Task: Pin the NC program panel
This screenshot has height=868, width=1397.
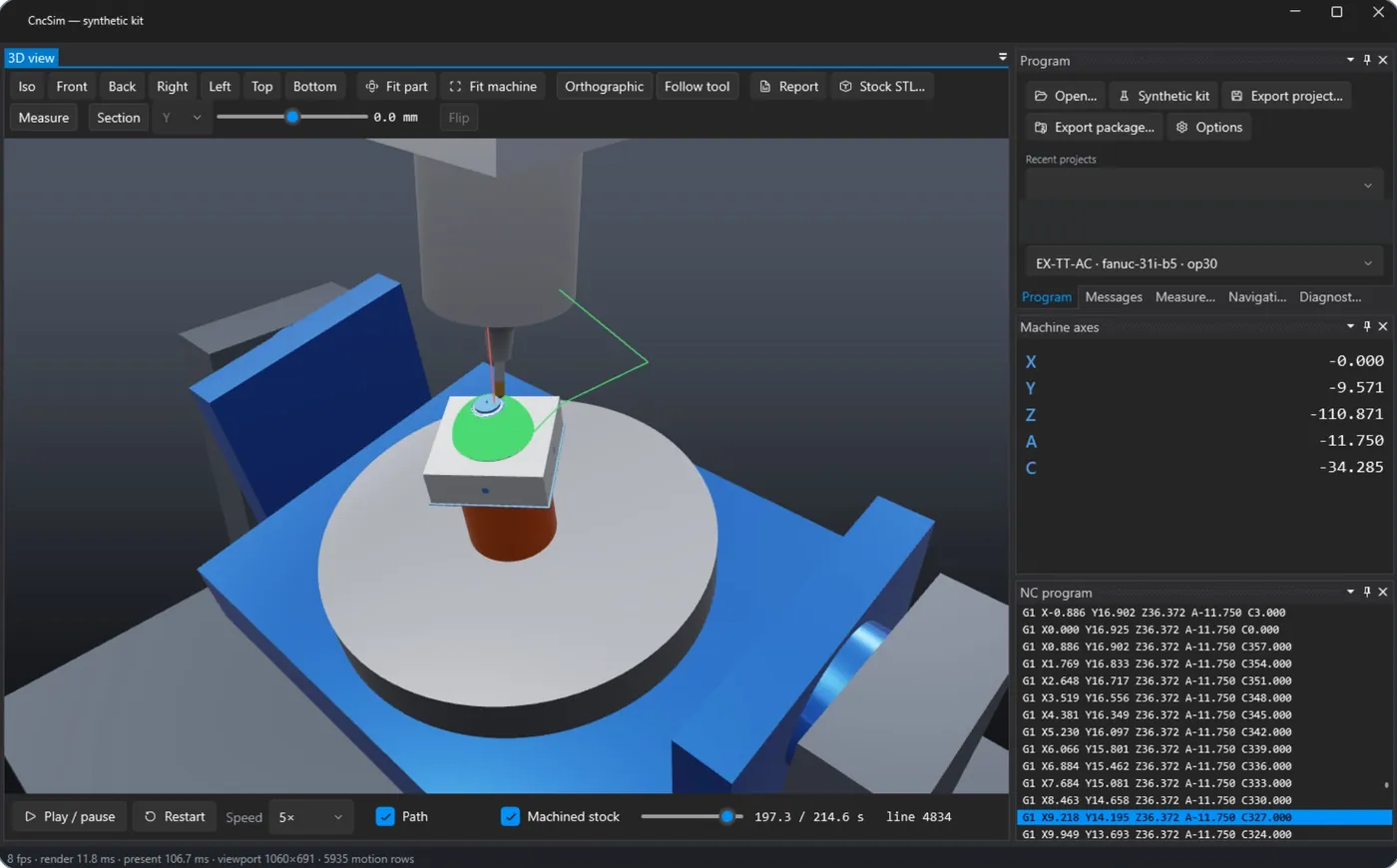Action: point(1367,592)
